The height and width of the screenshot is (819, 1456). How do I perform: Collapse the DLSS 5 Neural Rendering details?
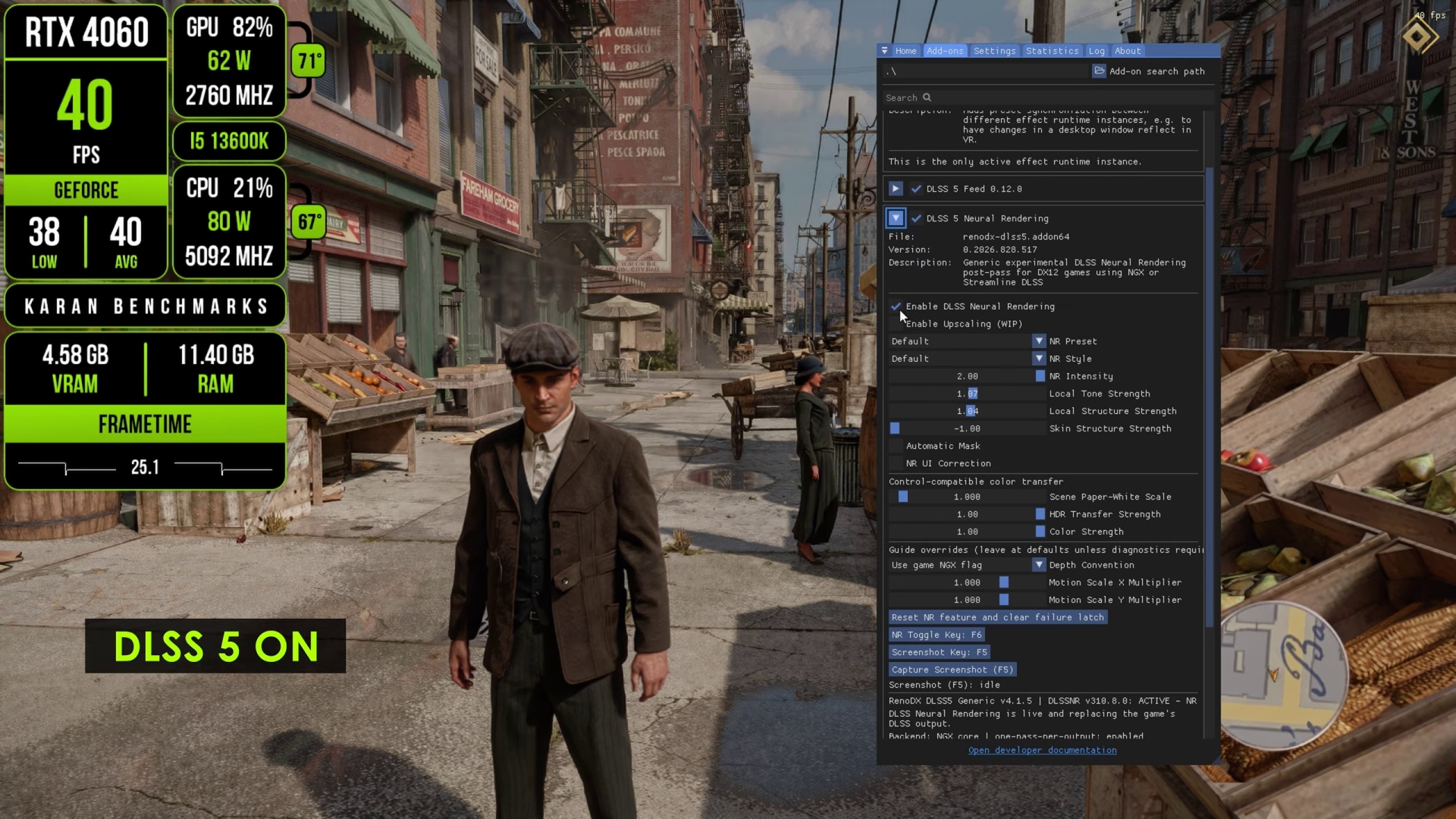pos(896,218)
